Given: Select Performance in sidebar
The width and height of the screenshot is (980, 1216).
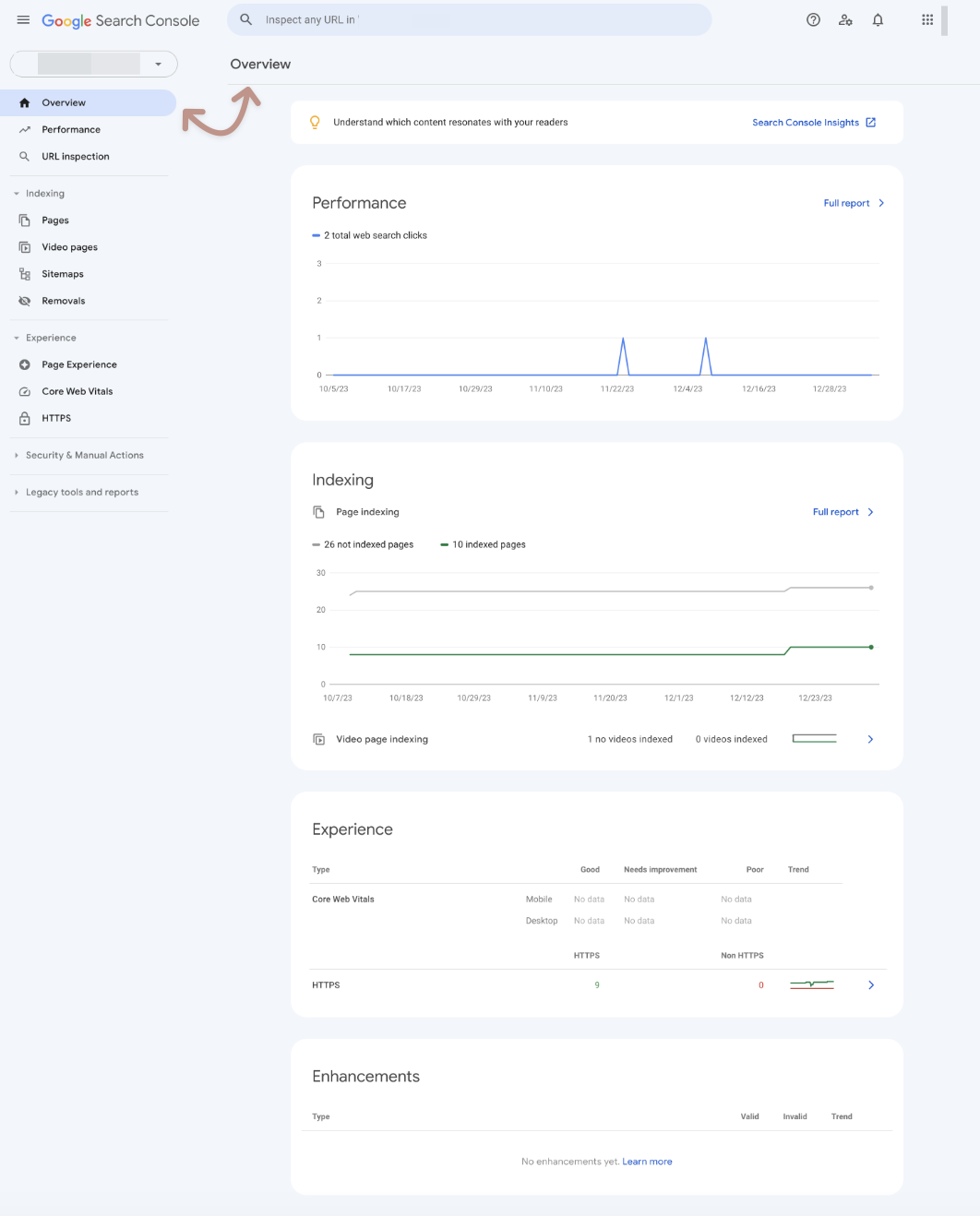Looking at the screenshot, I should 88,129.
